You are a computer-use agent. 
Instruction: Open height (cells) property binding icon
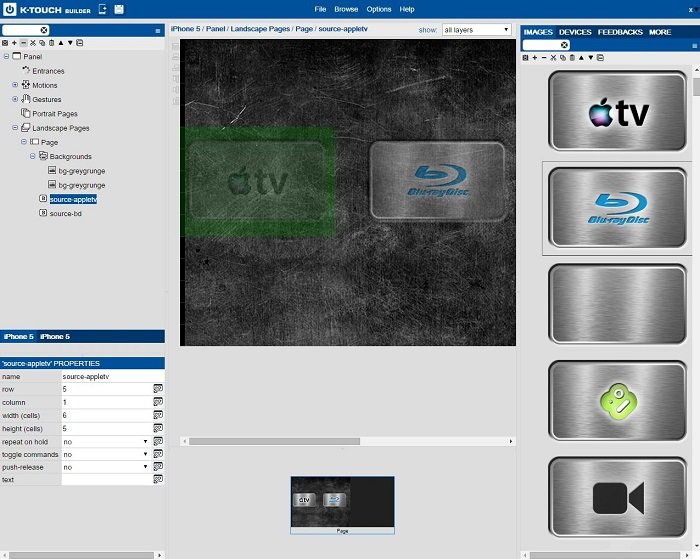158,428
